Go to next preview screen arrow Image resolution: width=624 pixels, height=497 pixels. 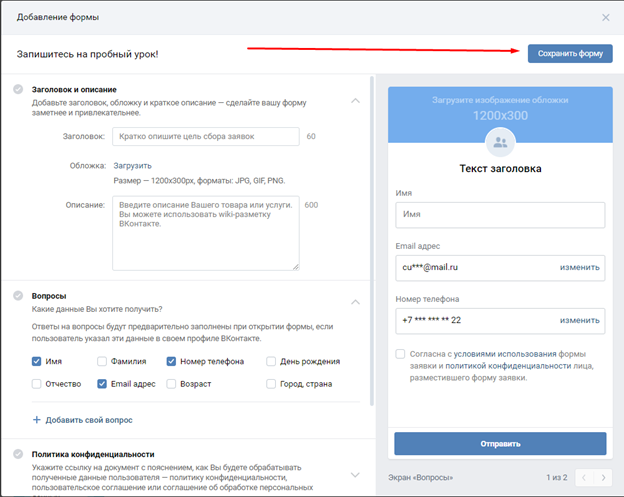(x=603, y=478)
